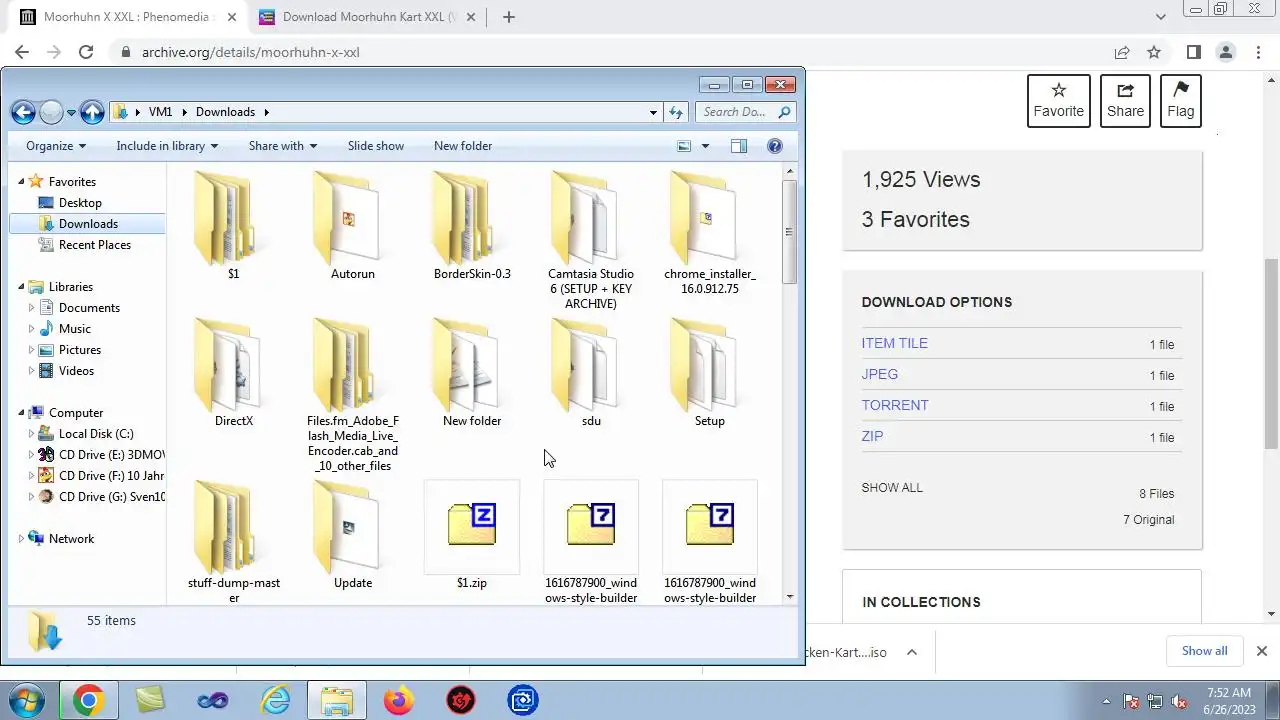Expand Local Disk (C:) node
Image resolution: width=1280 pixels, height=720 pixels.
[x=31, y=433]
